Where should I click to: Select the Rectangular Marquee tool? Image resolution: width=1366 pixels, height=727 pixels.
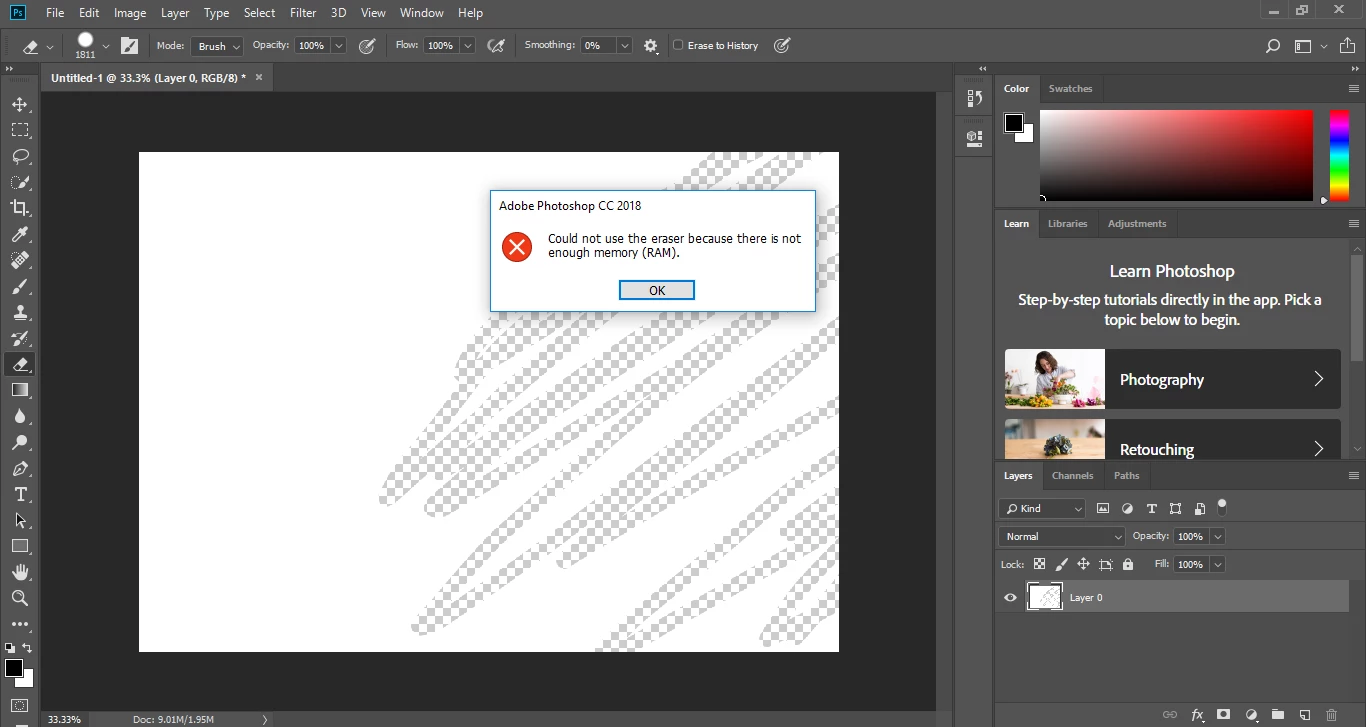pos(20,130)
